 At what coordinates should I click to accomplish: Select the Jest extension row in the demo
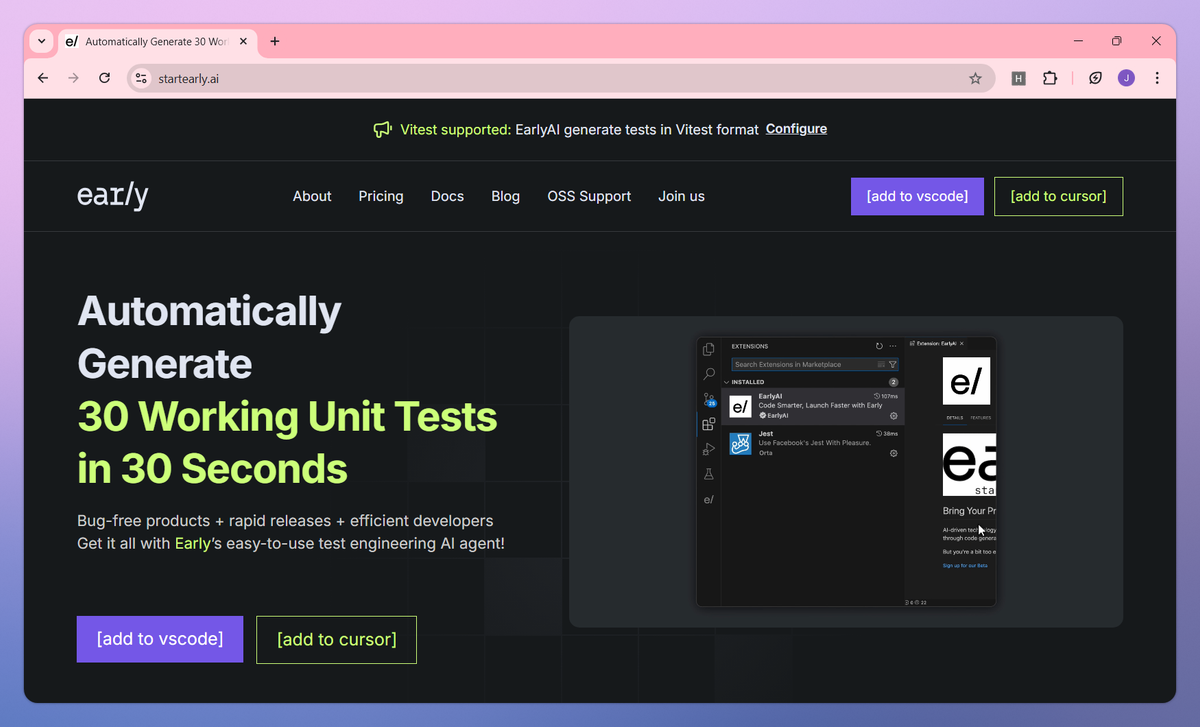(813, 444)
